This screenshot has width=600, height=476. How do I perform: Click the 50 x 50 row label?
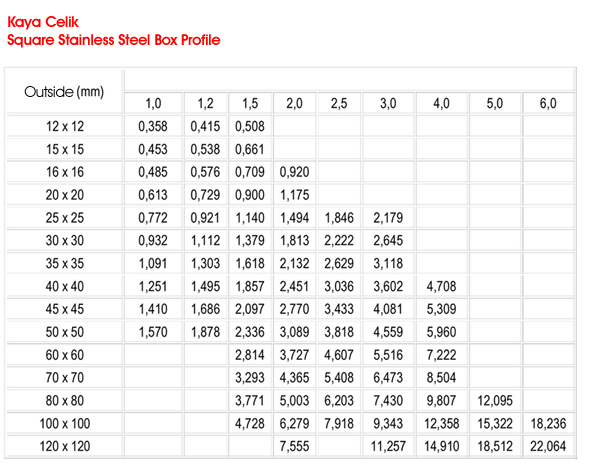(64, 331)
